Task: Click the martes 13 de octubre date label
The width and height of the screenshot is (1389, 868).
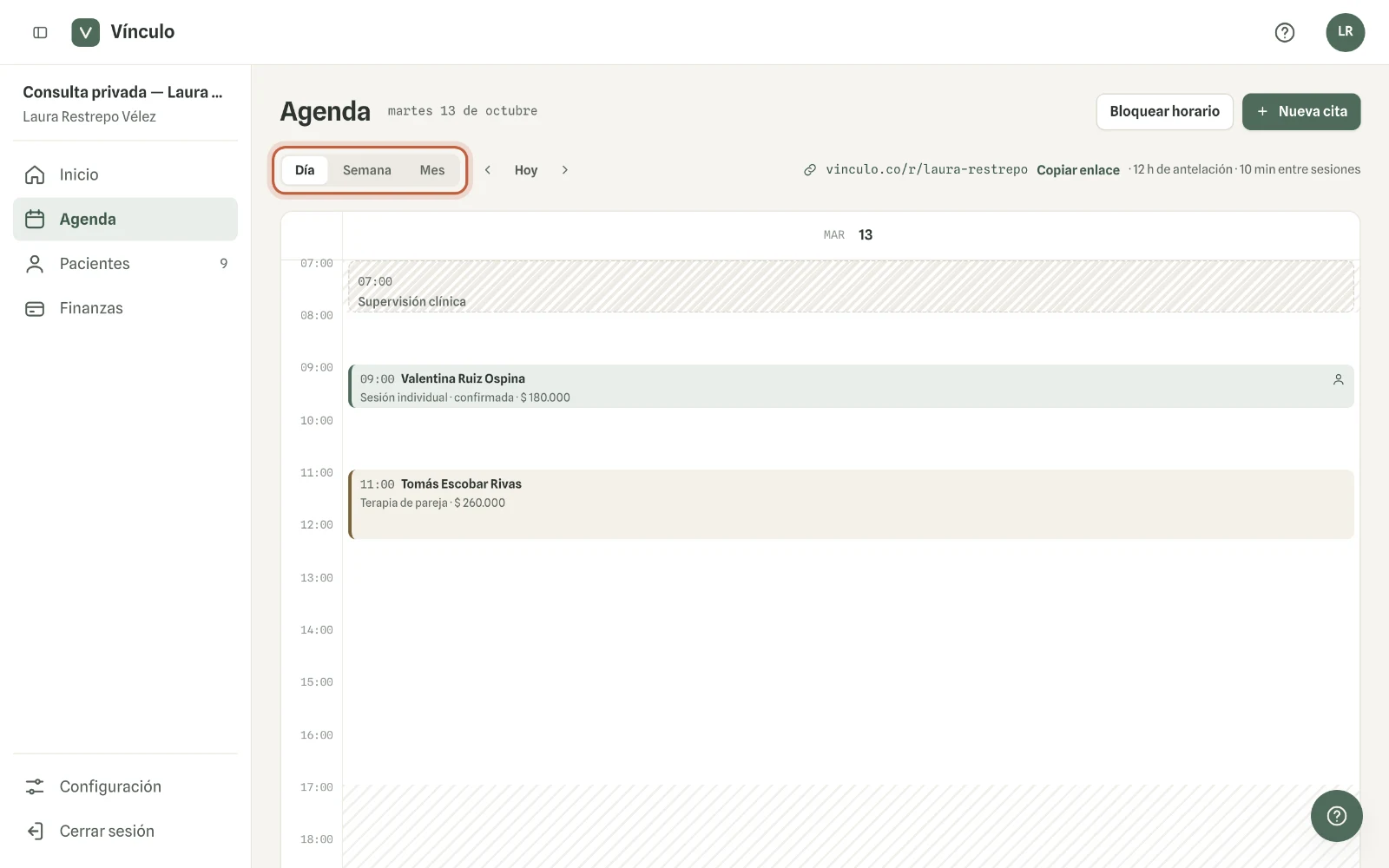Action: (463, 111)
